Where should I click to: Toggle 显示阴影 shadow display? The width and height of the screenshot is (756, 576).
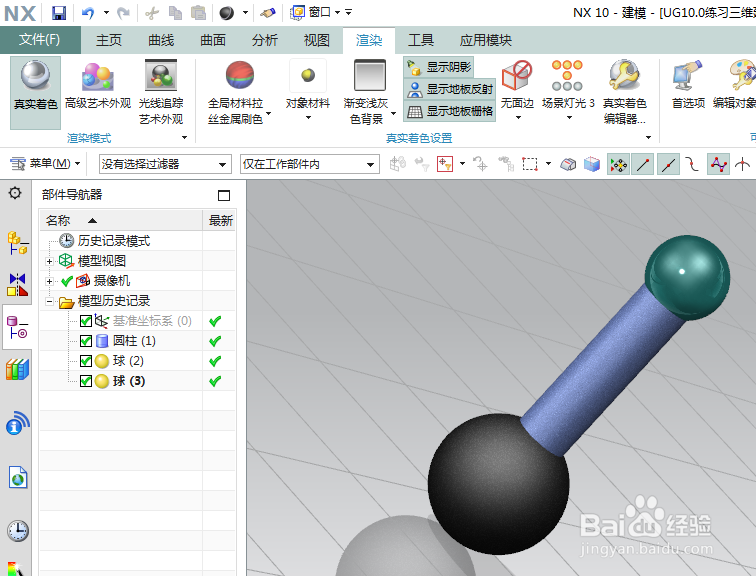point(439,67)
